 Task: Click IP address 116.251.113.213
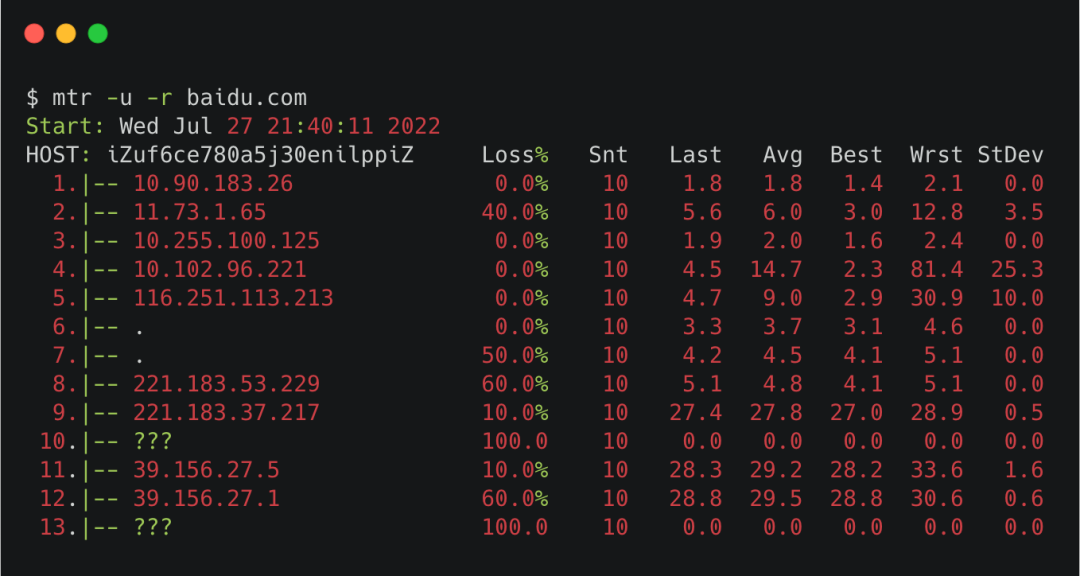(233, 298)
